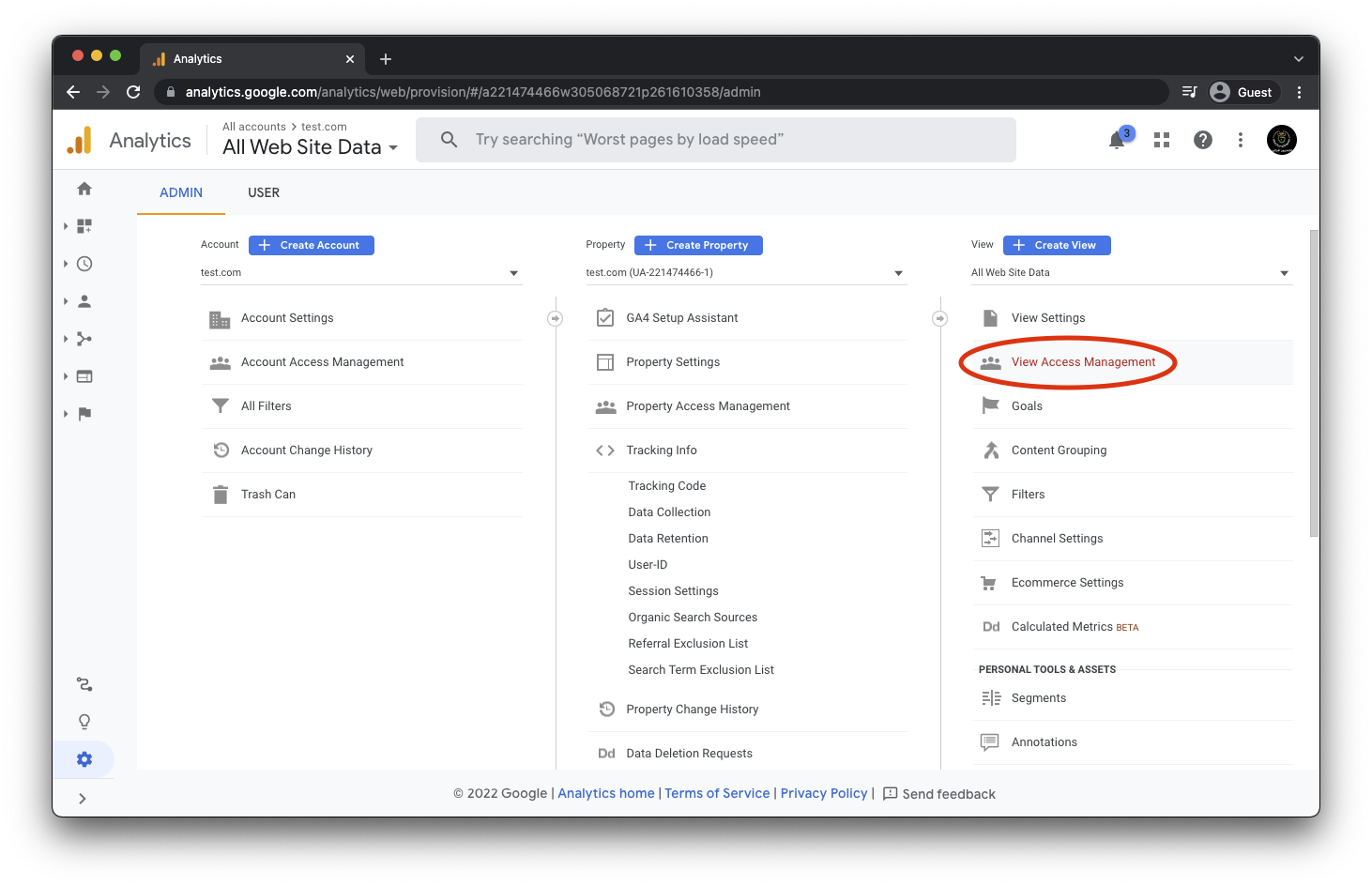The height and width of the screenshot is (886, 1372).
Task: Collapse the Tracking Info section
Action: pyautogui.click(x=747, y=451)
